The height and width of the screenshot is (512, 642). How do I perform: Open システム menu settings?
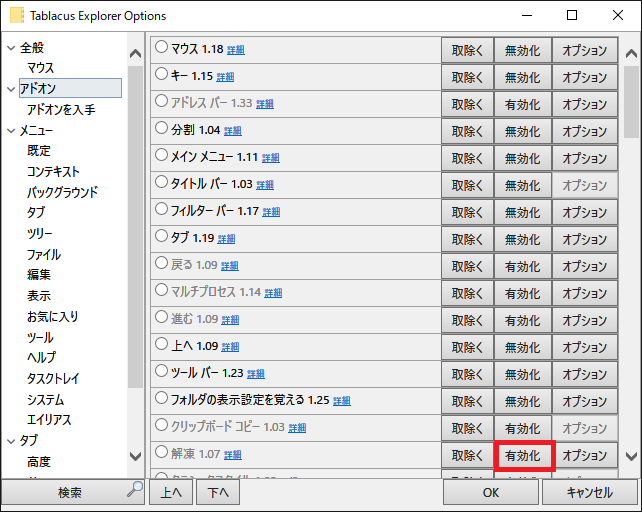pyautogui.click(x=45, y=400)
